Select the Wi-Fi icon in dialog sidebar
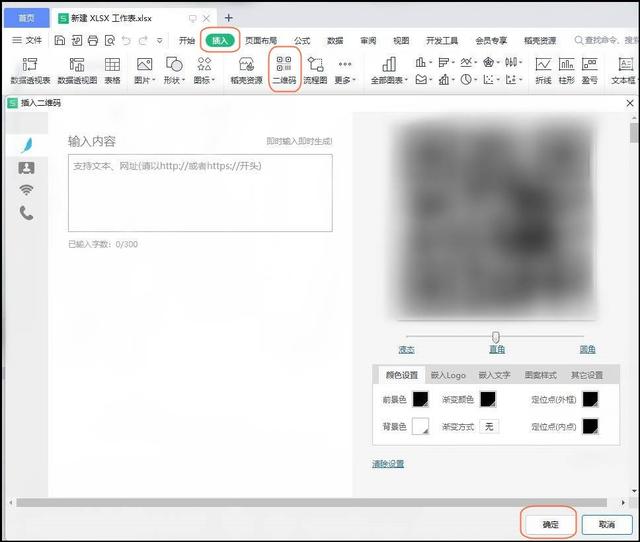Image resolution: width=640 pixels, height=542 pixels. [x=27, y=190]
